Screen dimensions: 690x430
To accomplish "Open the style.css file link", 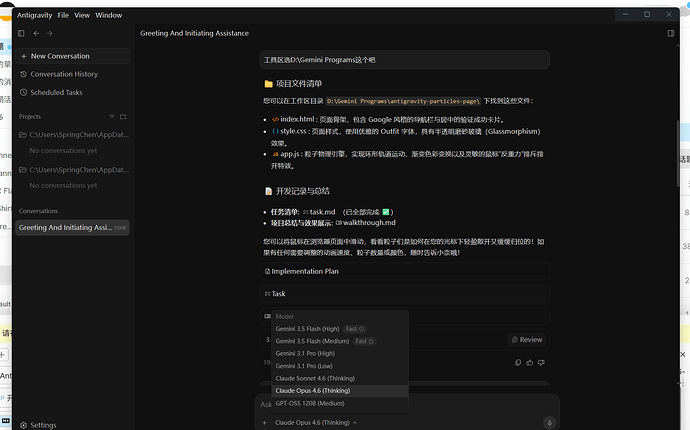I will (x=289, y=131).
